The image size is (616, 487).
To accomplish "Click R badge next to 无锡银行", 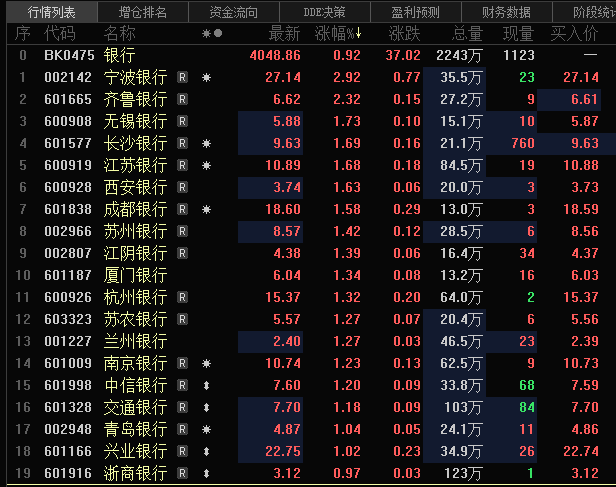I will coord(182,121).
